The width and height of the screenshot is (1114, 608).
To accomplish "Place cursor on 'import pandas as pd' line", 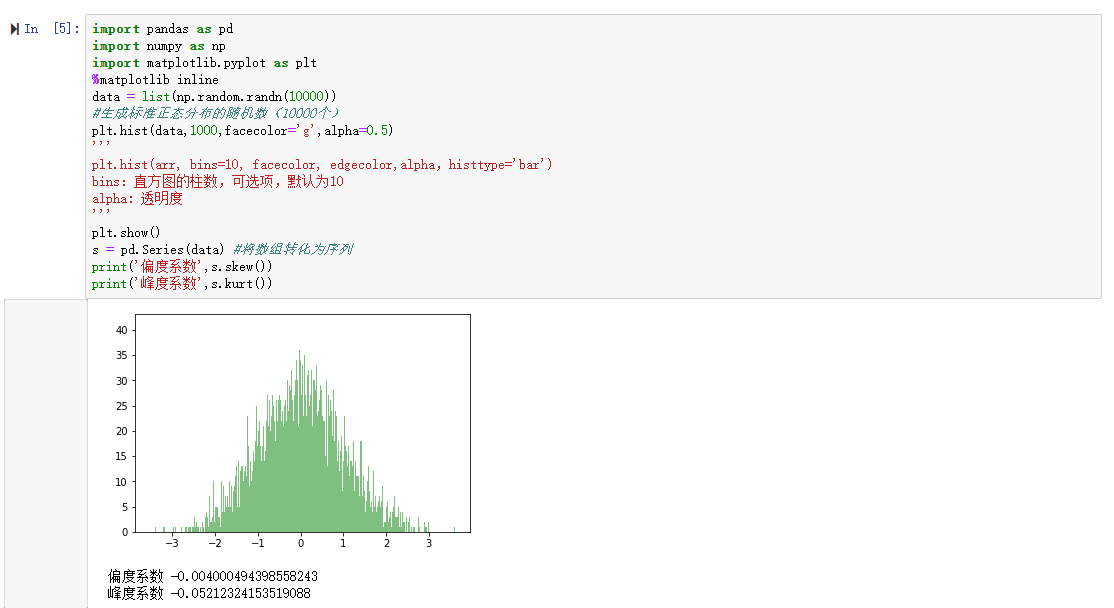I will [x=162, y=29].
